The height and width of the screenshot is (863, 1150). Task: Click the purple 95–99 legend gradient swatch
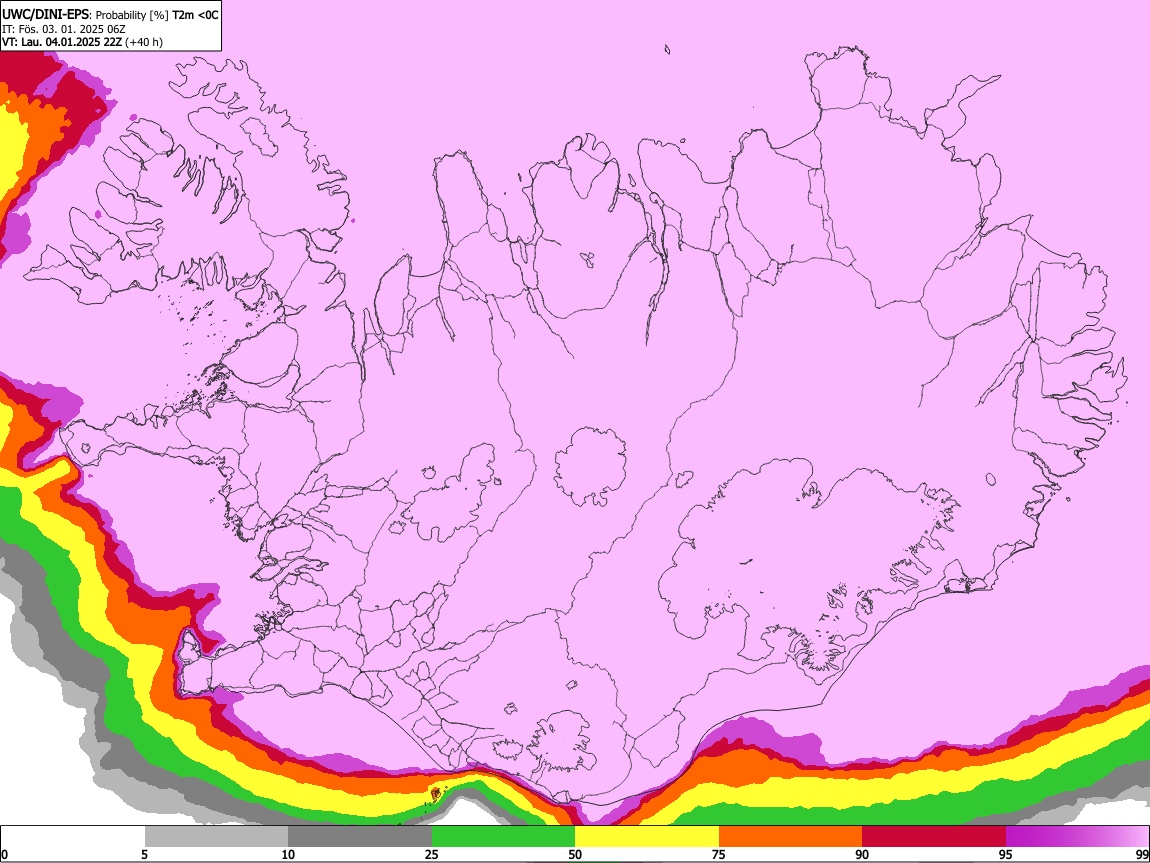point(1077,837)
